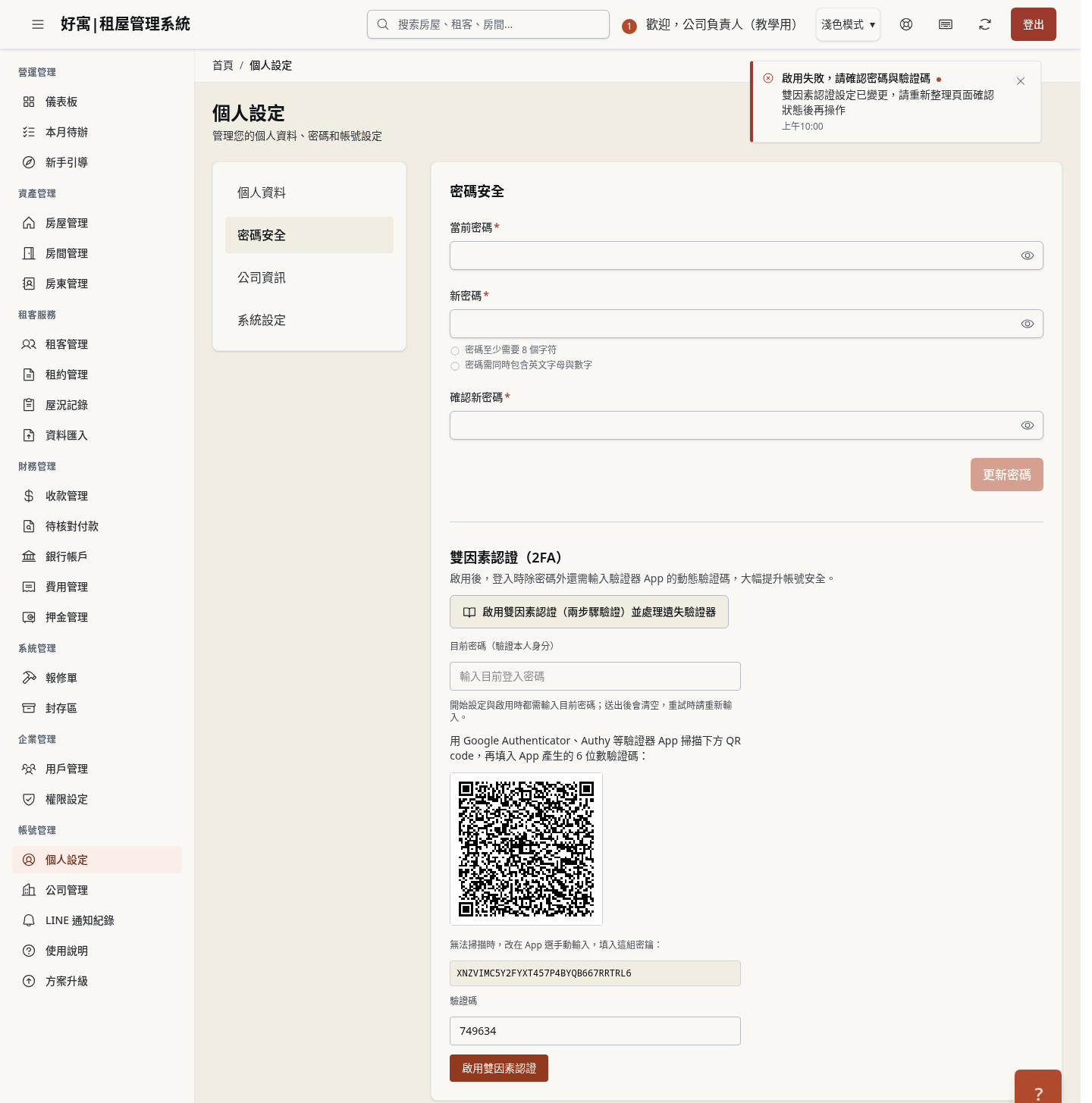Click the keyboard shortcuts icon in header
The image size is (1092, 1103).
(x=946, y=24)
